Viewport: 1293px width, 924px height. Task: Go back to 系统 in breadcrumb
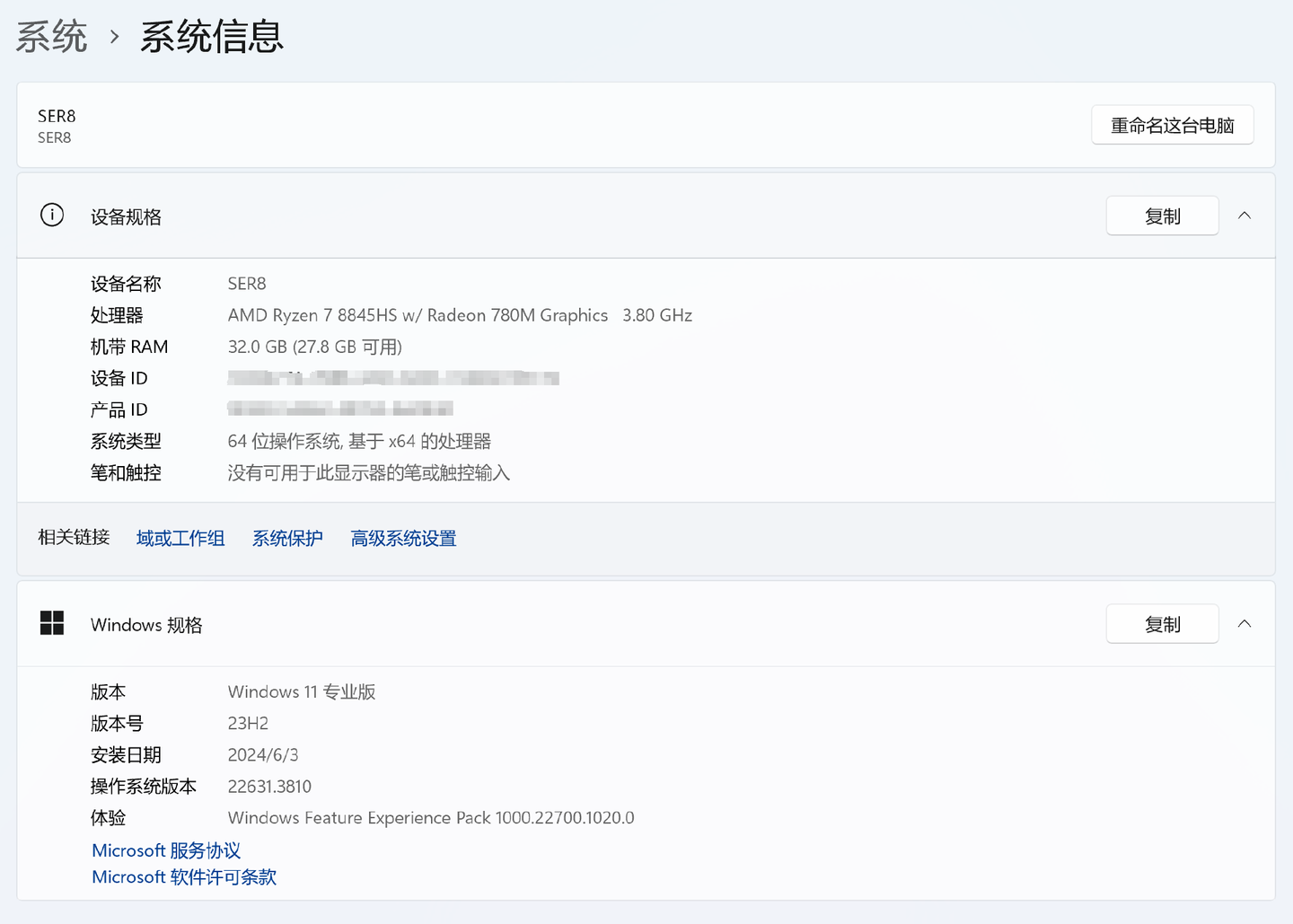coord(51,37)
